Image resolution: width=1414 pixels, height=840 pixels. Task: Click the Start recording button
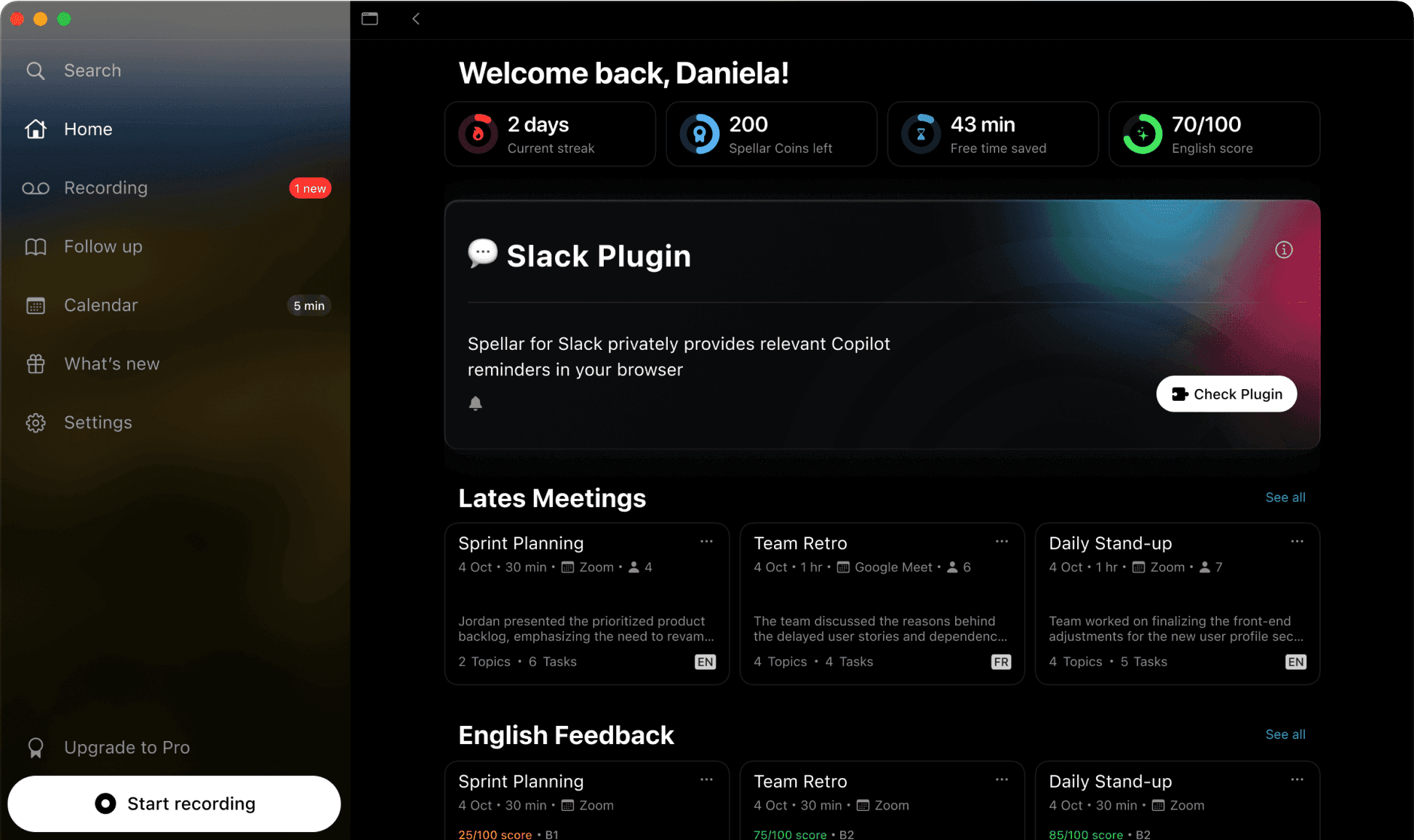click(x=175, y=804)
